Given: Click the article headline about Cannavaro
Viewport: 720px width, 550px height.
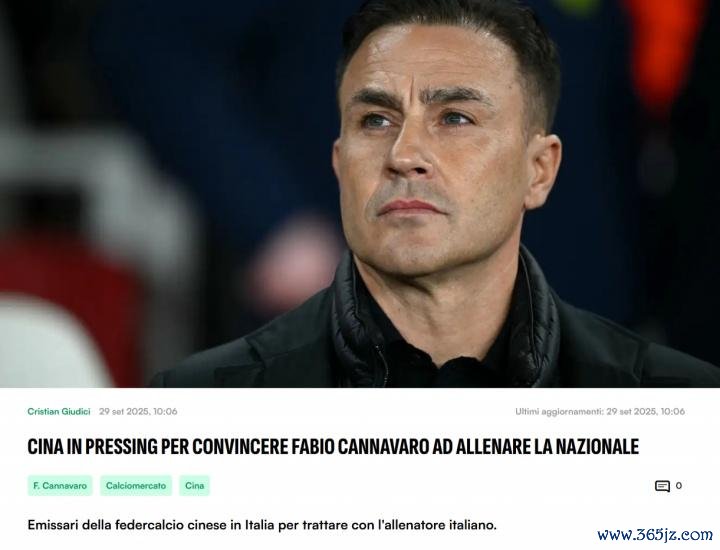Looking at the screenshot, I should point(333,447).
